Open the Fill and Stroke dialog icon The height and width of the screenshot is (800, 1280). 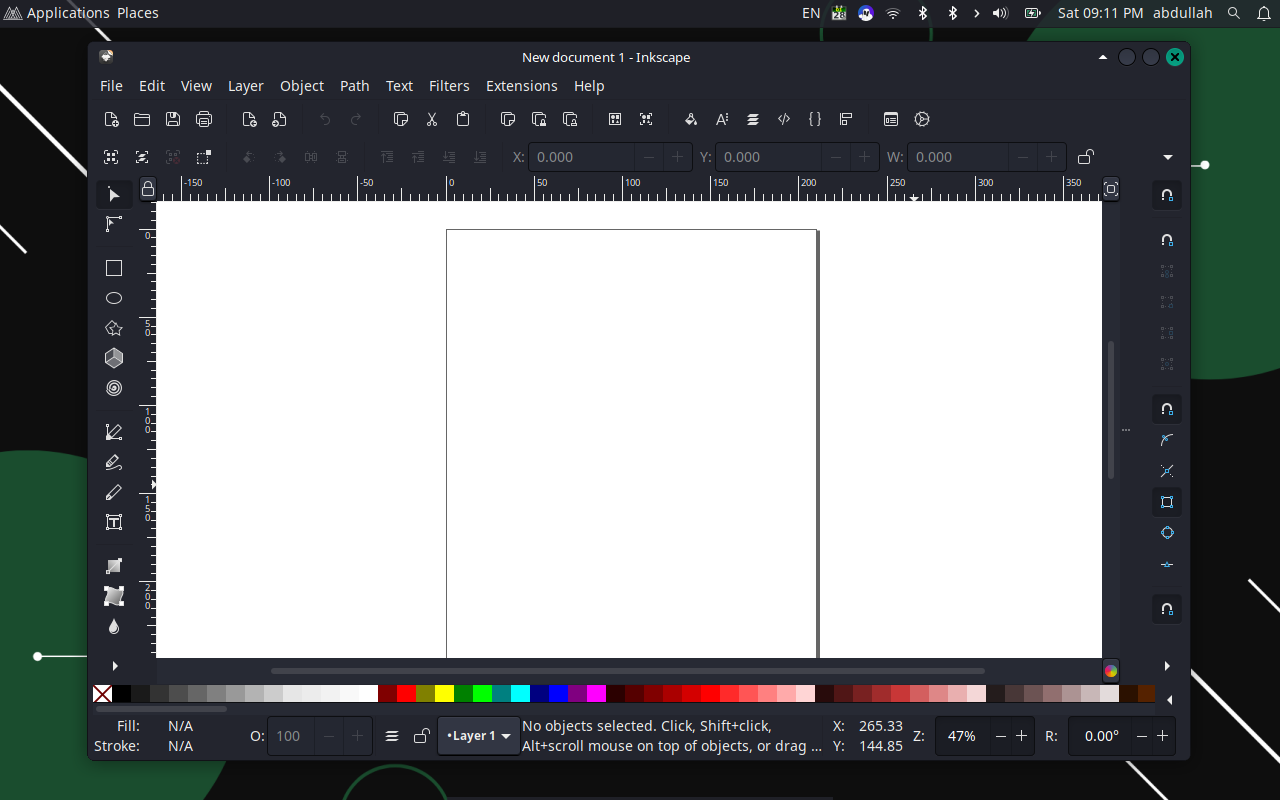(x=690, y=119)
